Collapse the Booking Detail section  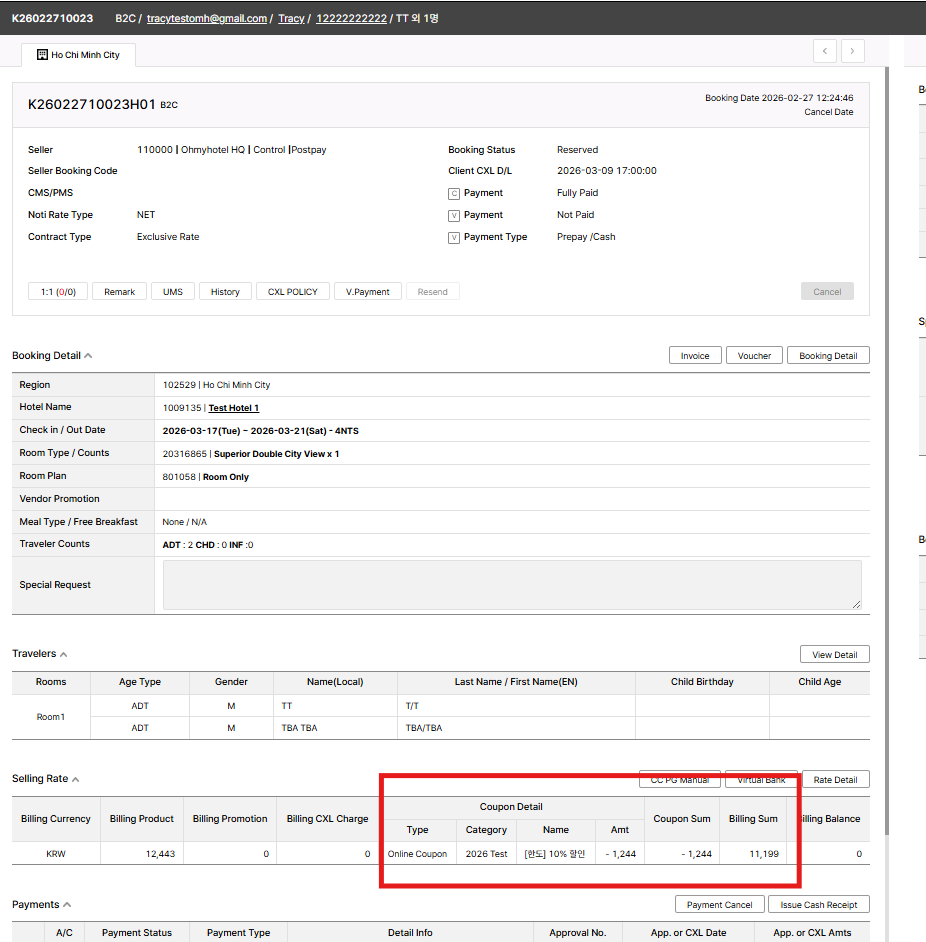(88, 356)
